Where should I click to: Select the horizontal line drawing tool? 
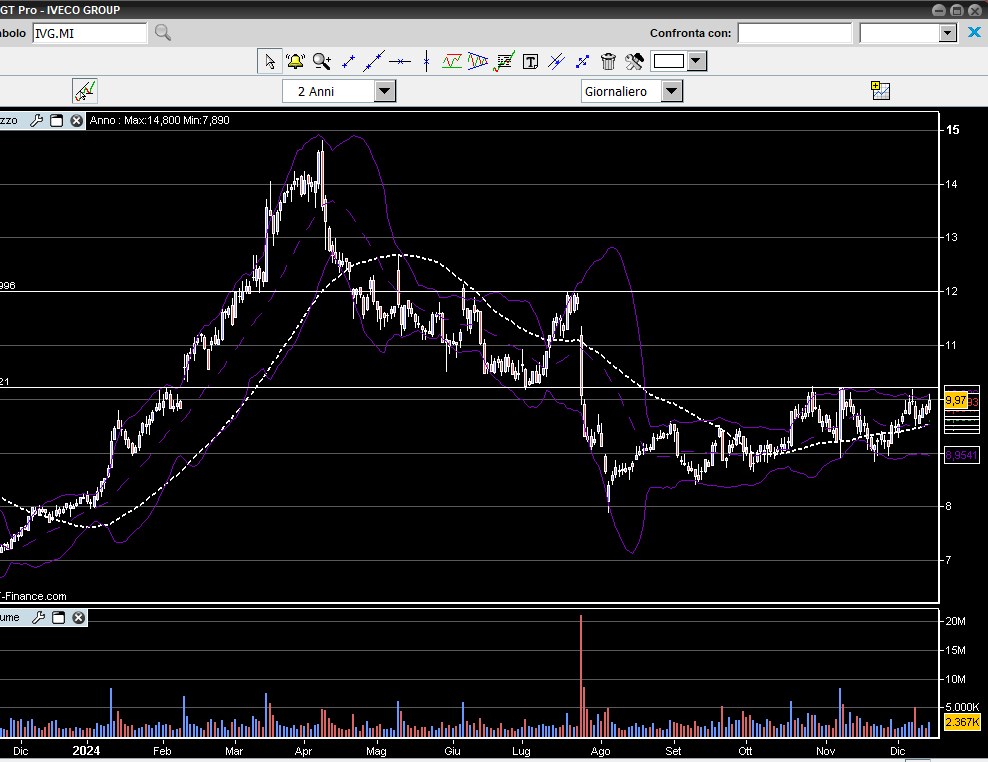tap(400, 61)
